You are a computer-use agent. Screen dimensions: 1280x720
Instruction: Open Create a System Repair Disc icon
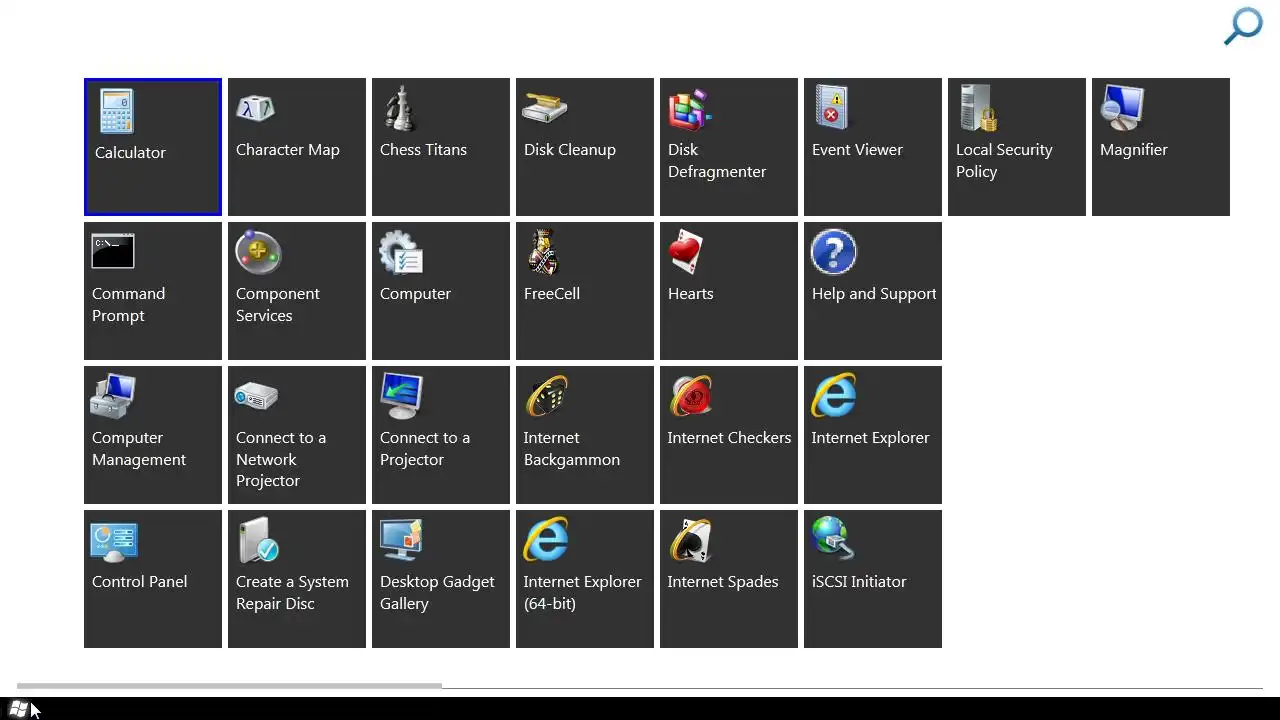pos(258,540)
